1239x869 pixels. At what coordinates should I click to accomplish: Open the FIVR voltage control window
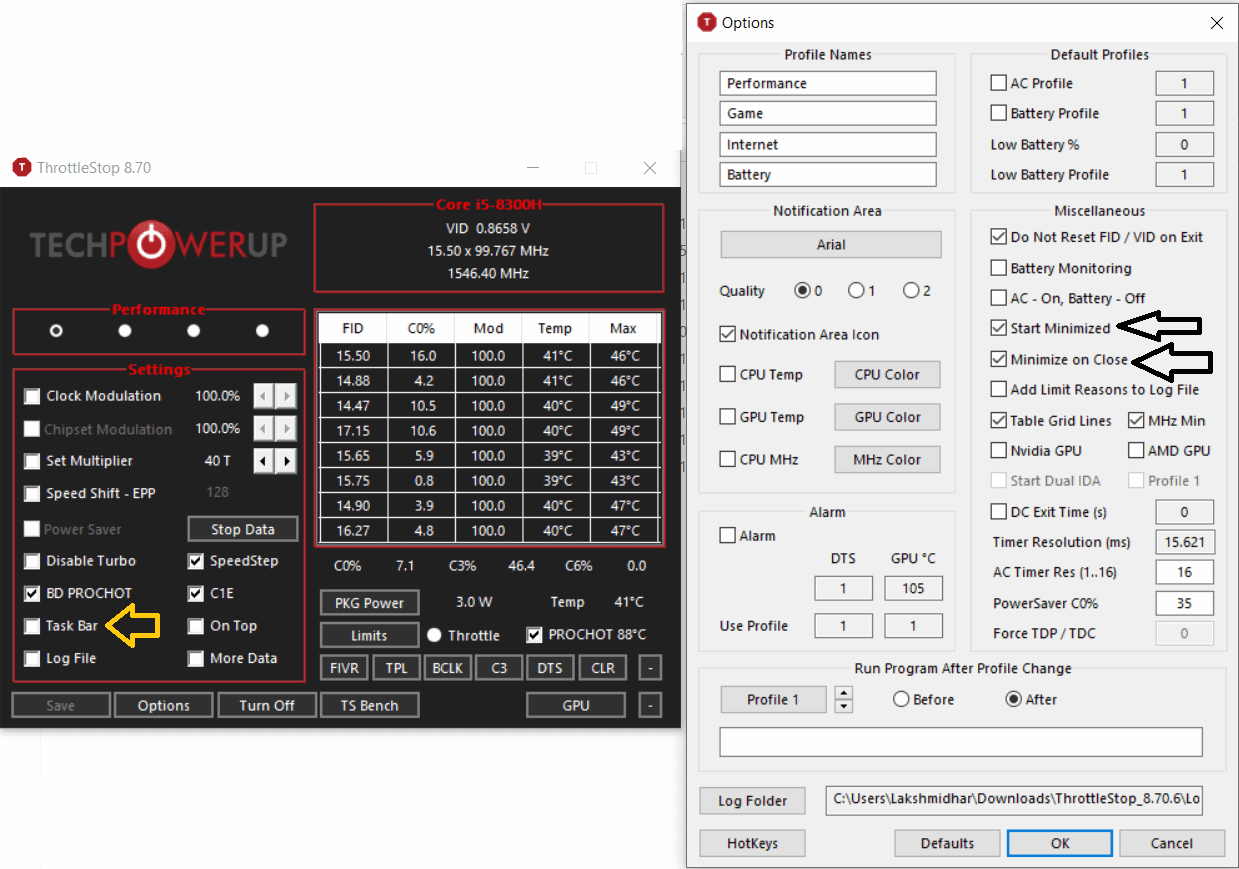coord(344,667)
